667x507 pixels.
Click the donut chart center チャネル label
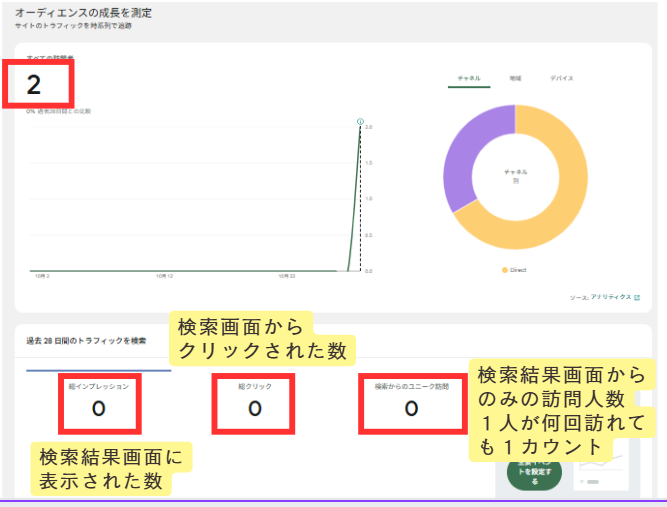(x=515, y=173)
